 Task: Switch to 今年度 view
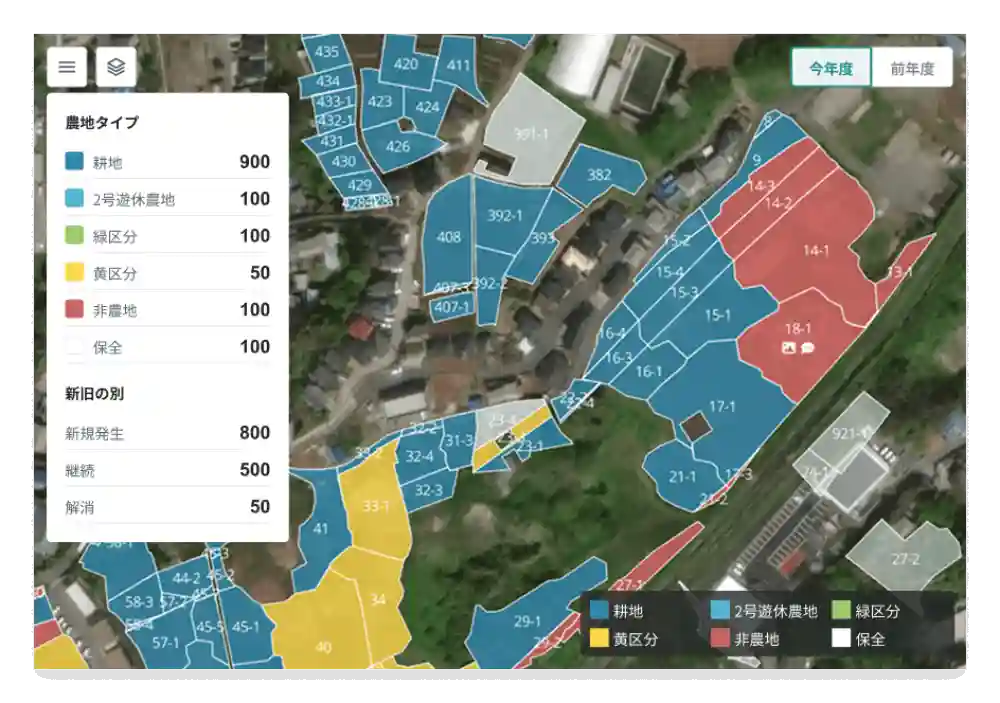coord(831,68)
